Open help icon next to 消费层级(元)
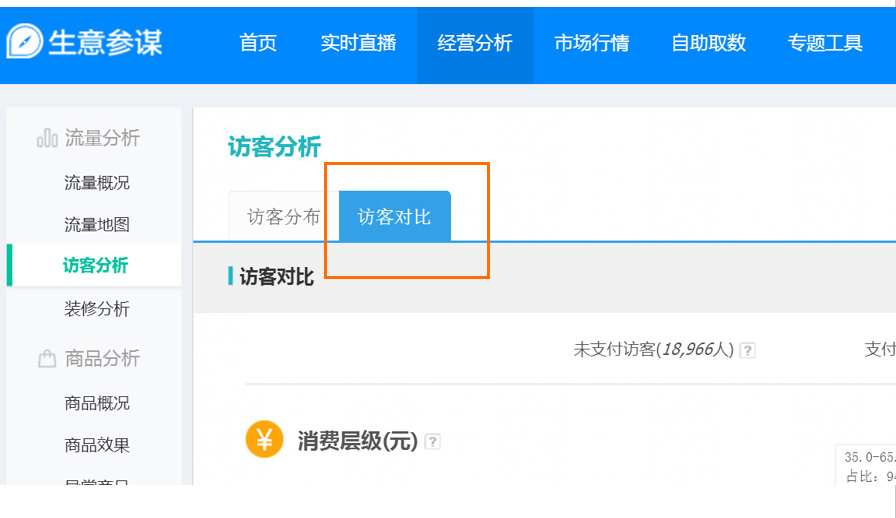896x518 pixels. [x=433, y=441]
